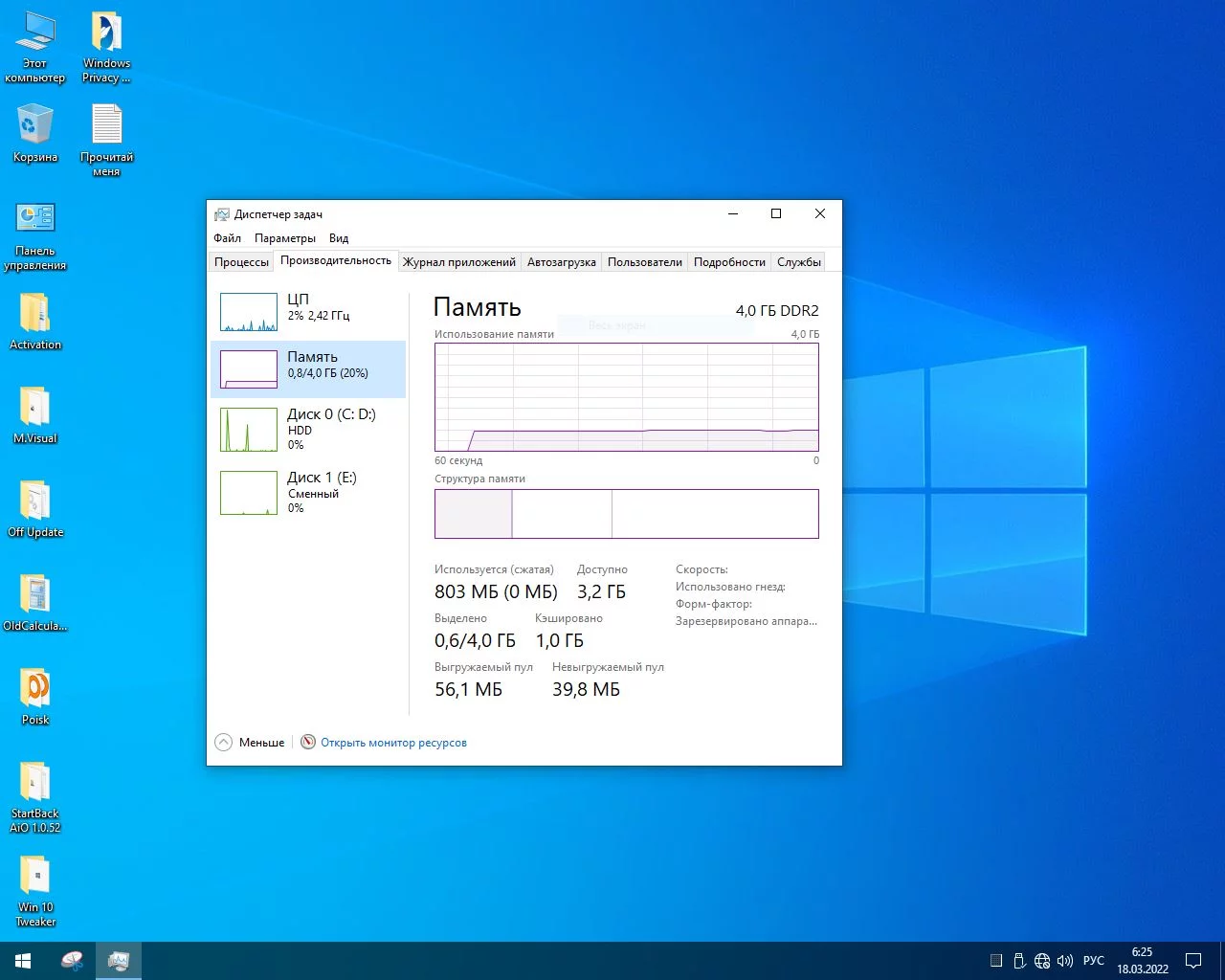Click the volume speaker tray icon
The width and height of the screenshot is (1225, 980).
click(1065, 961)
